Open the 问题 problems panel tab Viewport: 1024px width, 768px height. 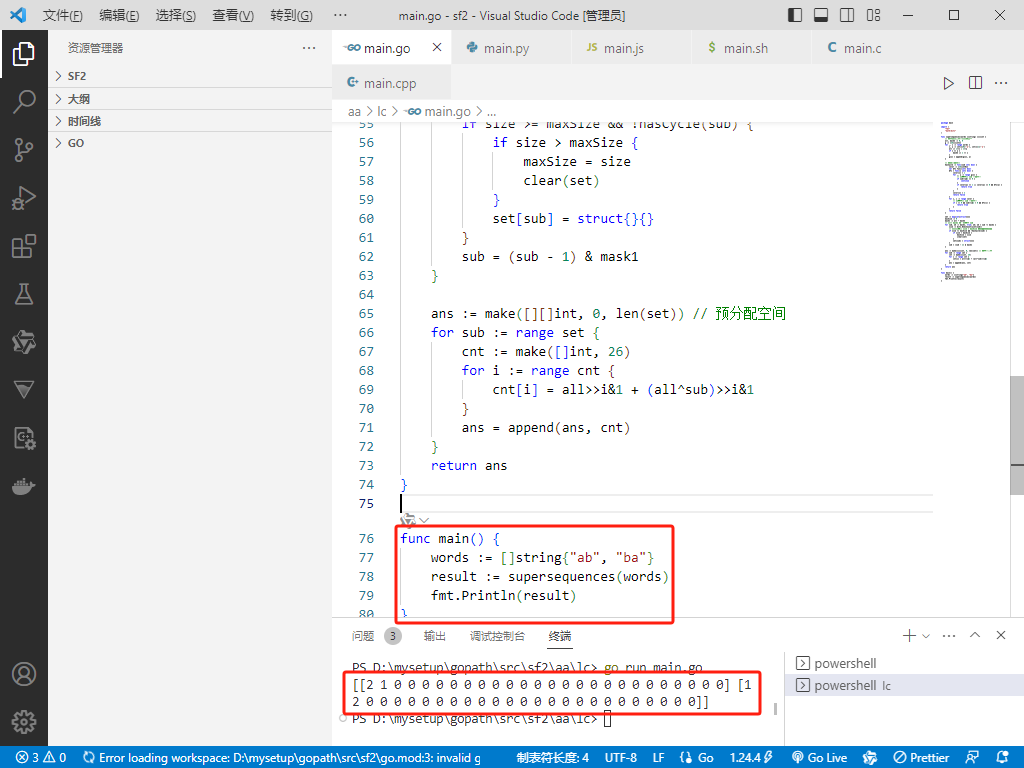376,636
